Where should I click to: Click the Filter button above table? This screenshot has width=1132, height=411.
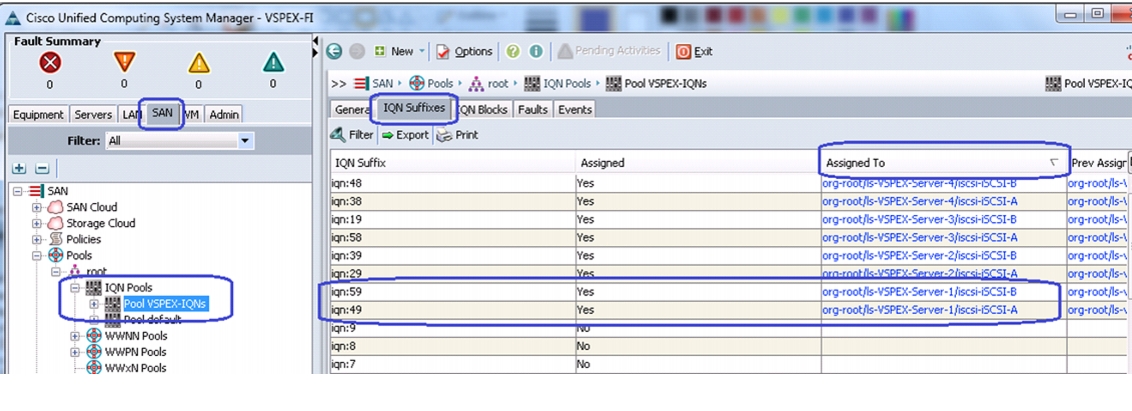[x=352, y=134]
